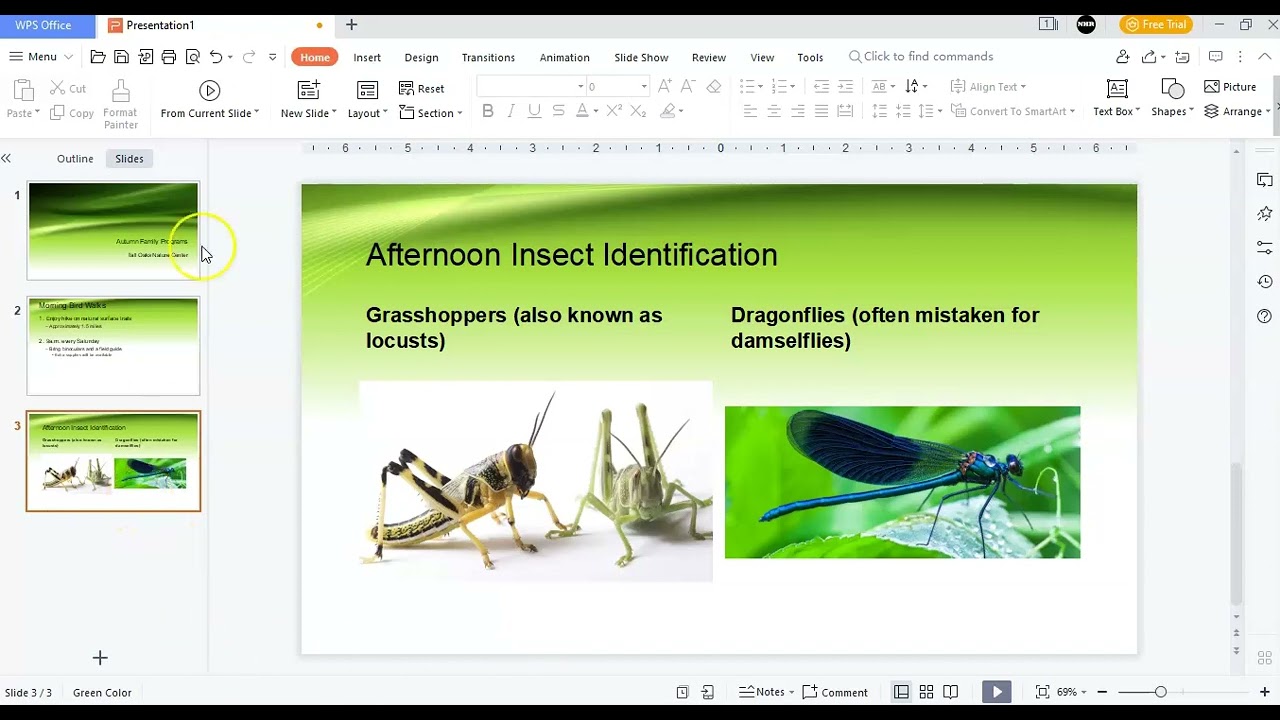Expand bullets list dropdown
The image size is (1280, 720).
761,87
